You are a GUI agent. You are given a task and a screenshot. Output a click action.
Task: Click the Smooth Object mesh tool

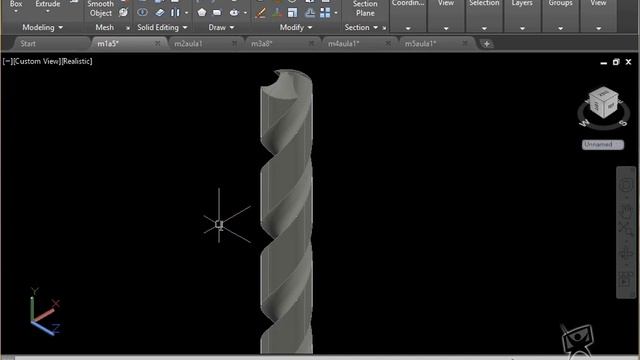tap(100, 9)
